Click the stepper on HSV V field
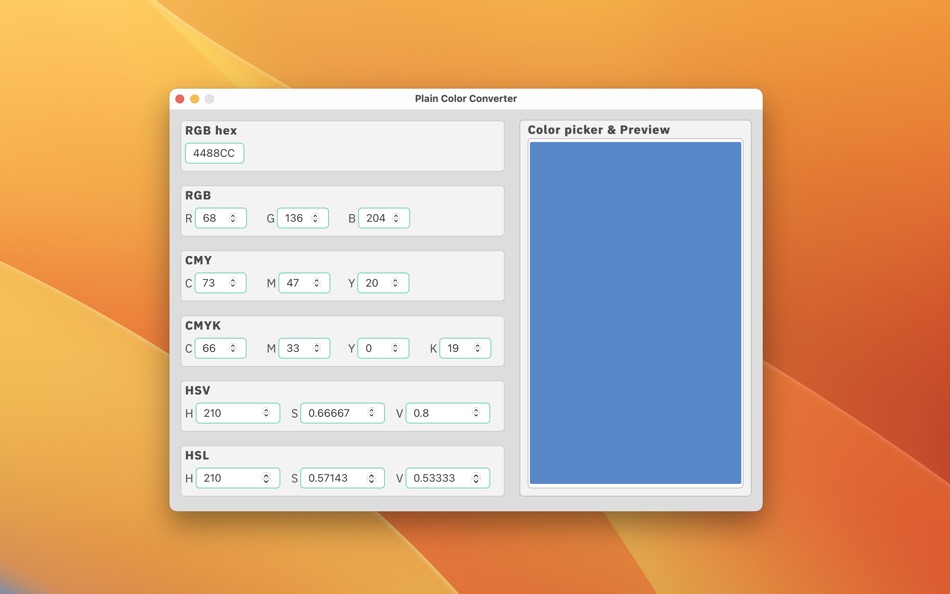Viewport: 950px width, 594px height. point(476,413)
